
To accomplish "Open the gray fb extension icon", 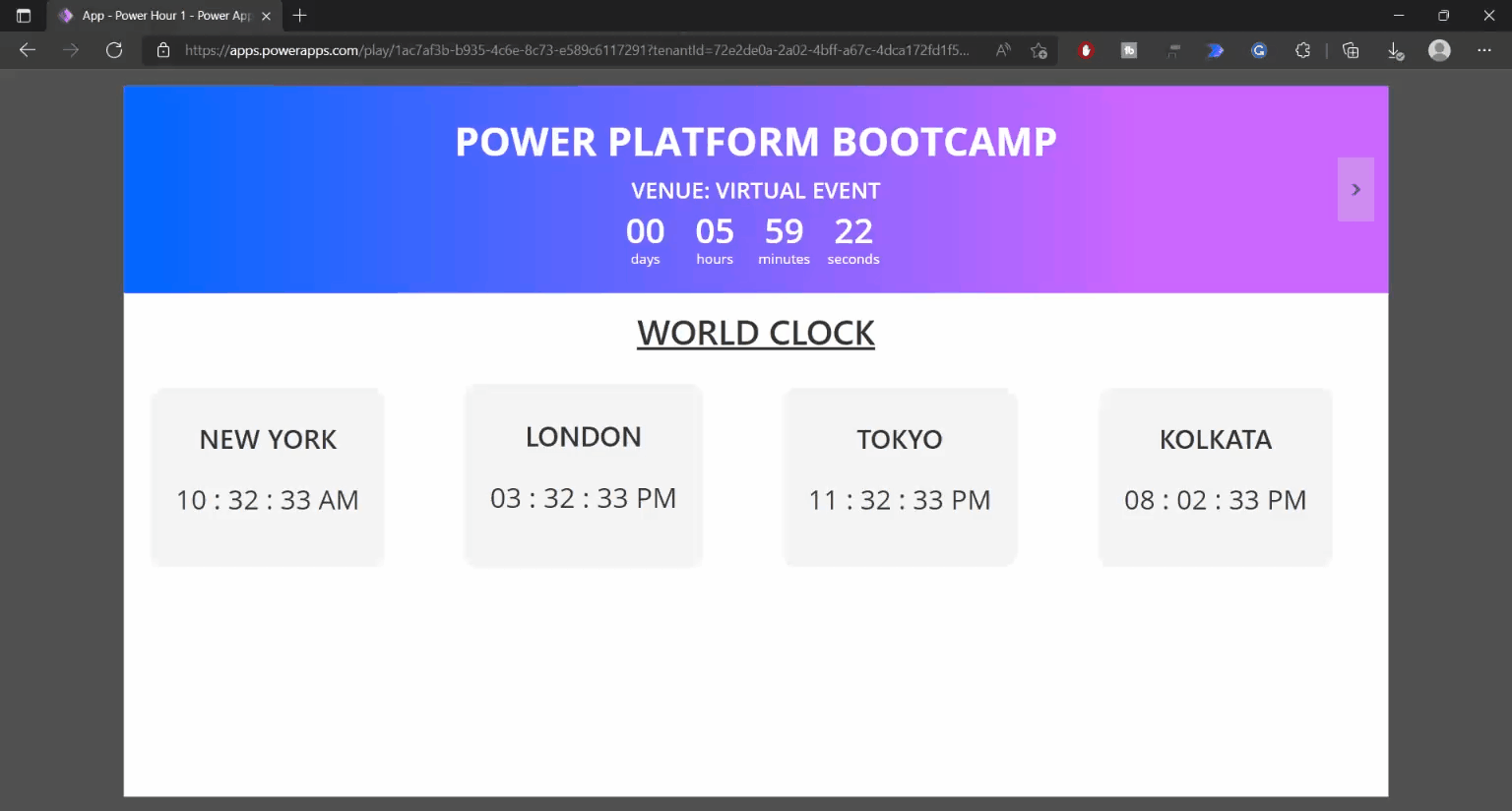I will [x=1129, y=50].
